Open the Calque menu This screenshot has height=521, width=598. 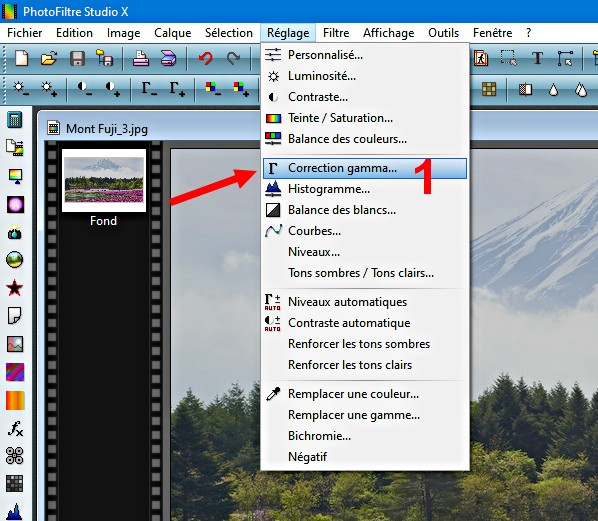tap(172, 33)
